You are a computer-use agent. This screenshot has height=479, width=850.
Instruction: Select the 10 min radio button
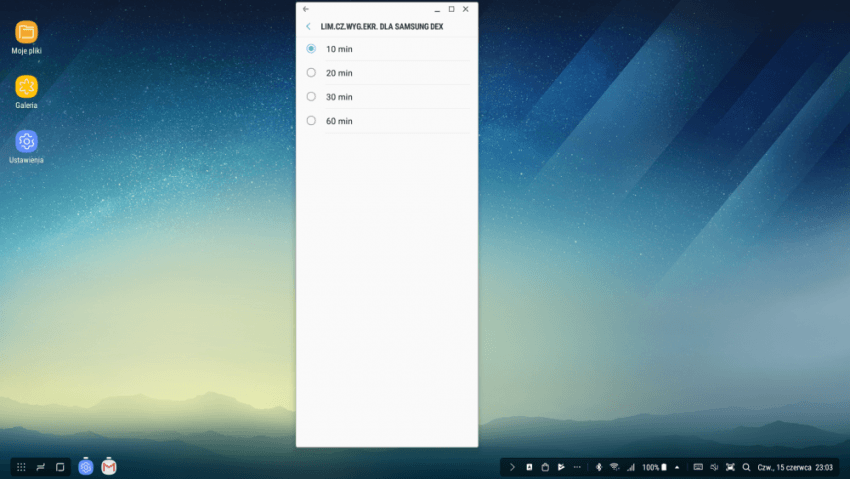tap(311, 48)
